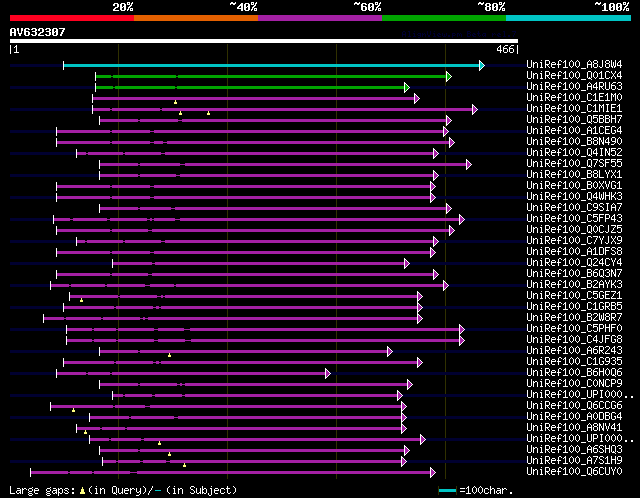
Task: Select the UniRef100_A6R243 label
Action: [574, 351]
